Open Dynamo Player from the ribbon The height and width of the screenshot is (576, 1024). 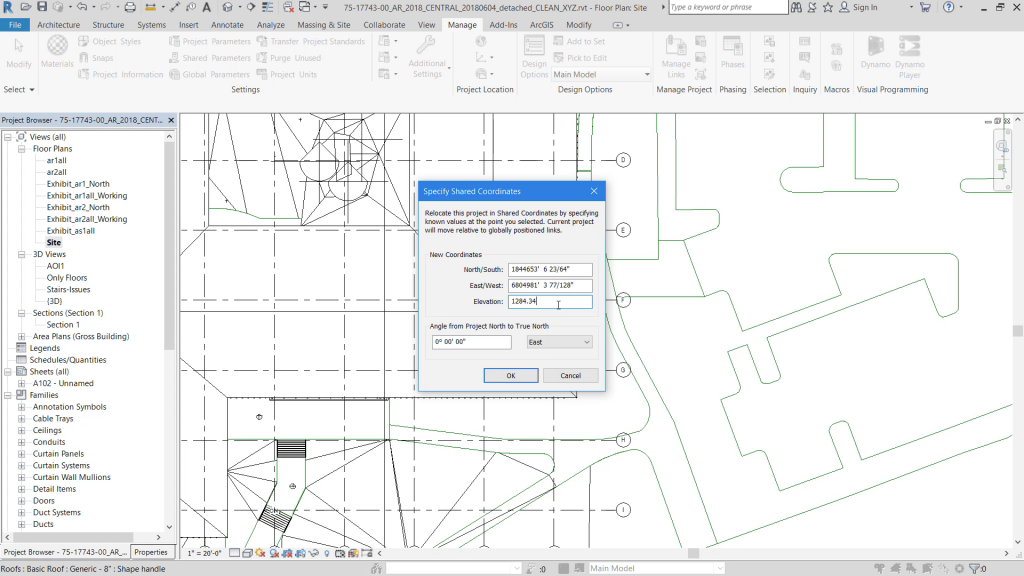coord(910,57)
